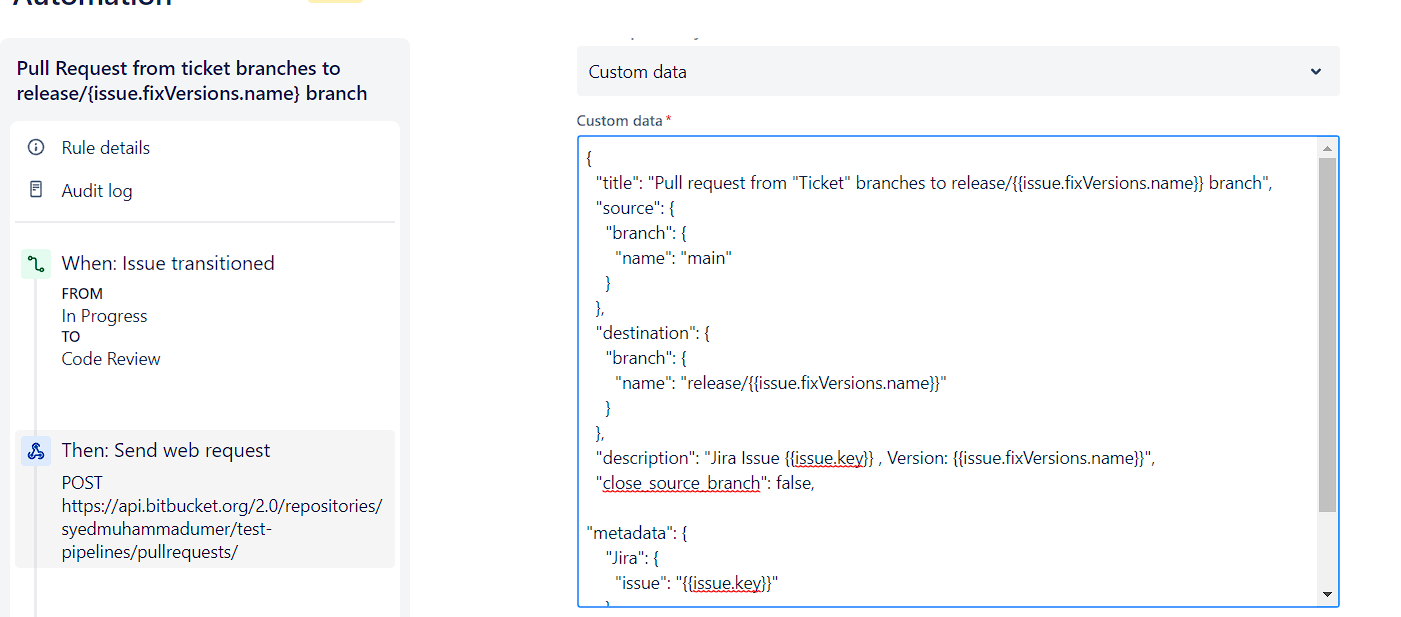Screen dimensions: 1401x617
Task: Click the textarea scrollbar down arrow
Action: pyautogui.click(x=1327, y=594)
